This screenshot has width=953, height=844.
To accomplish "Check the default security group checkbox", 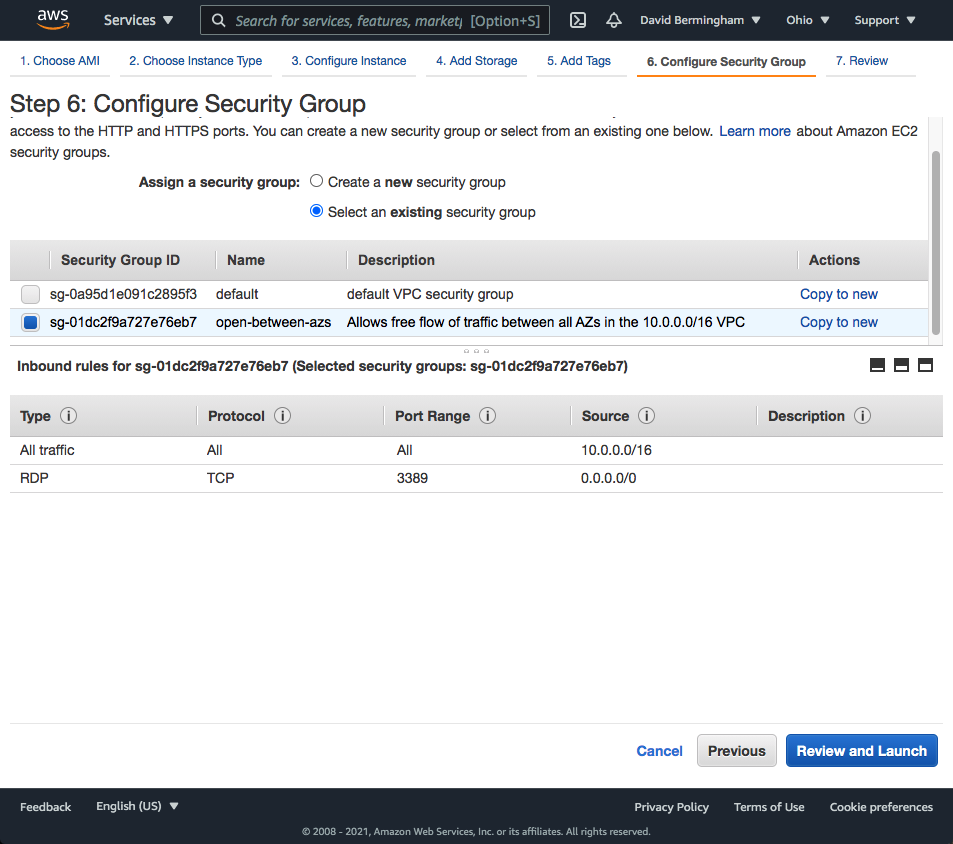I will tap(30, 294).
